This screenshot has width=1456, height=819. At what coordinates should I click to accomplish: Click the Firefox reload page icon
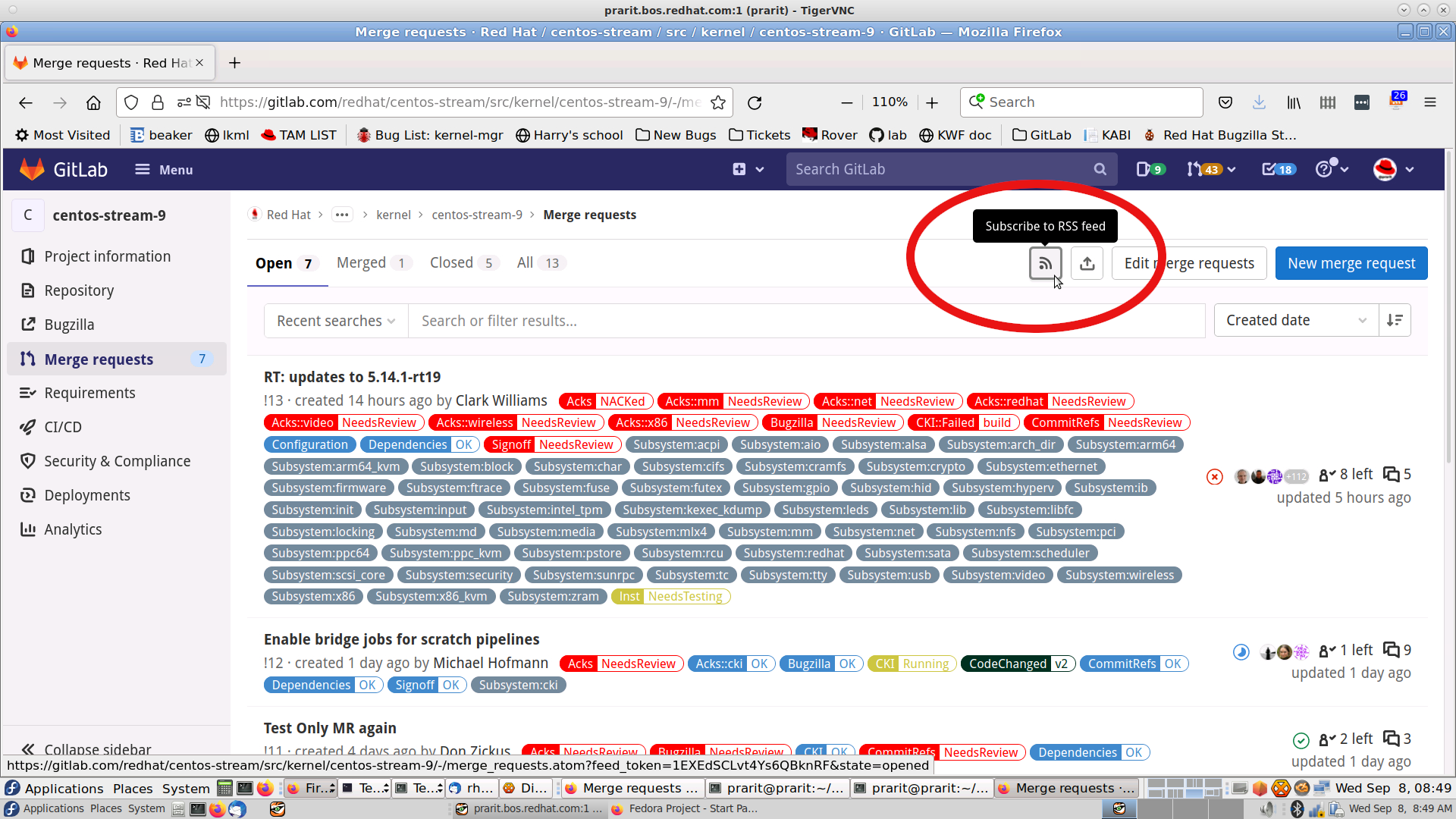(755, 102)
